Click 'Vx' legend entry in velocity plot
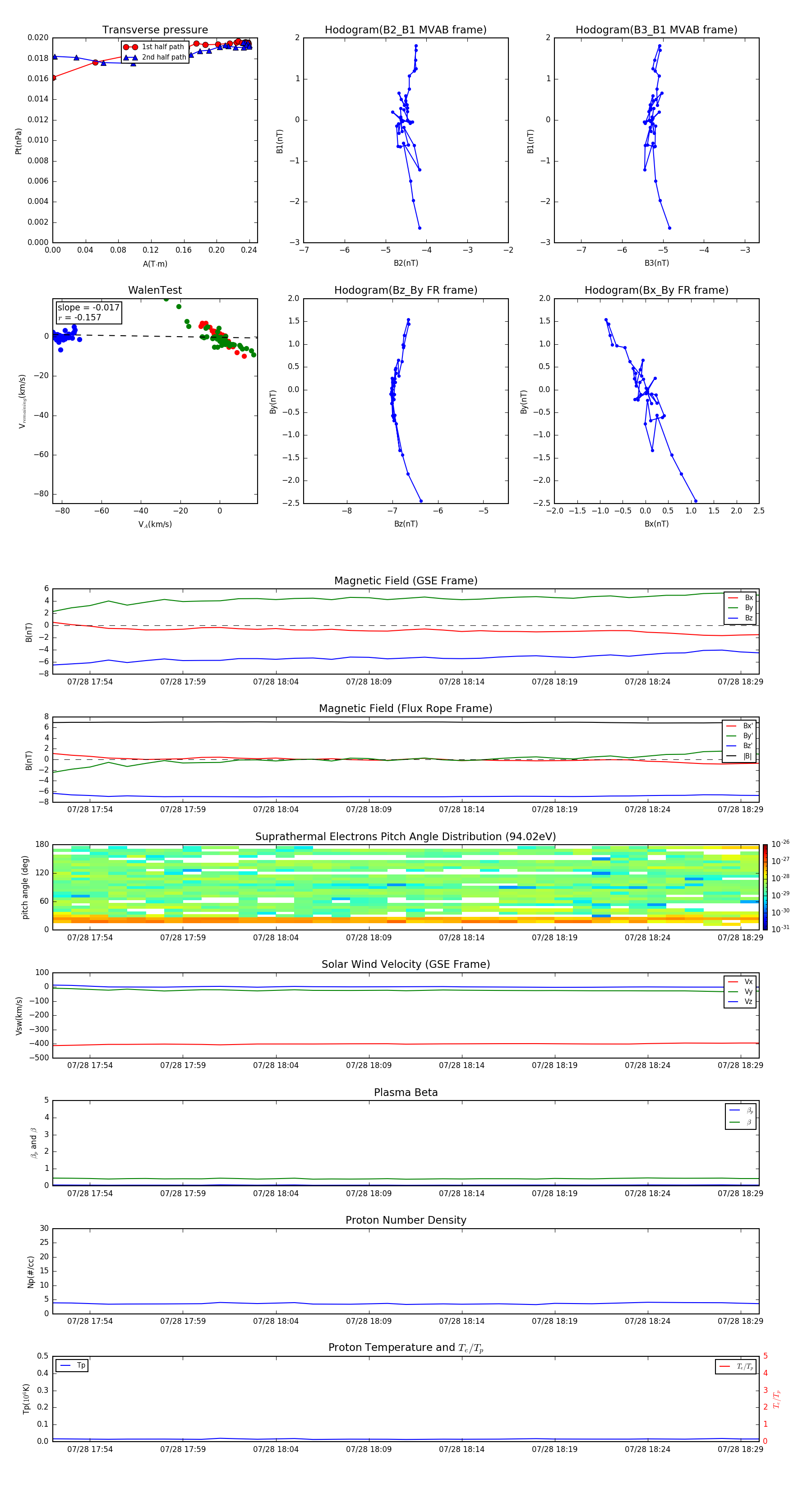The width and height of the screenshot is (812, 1489). 741,981
